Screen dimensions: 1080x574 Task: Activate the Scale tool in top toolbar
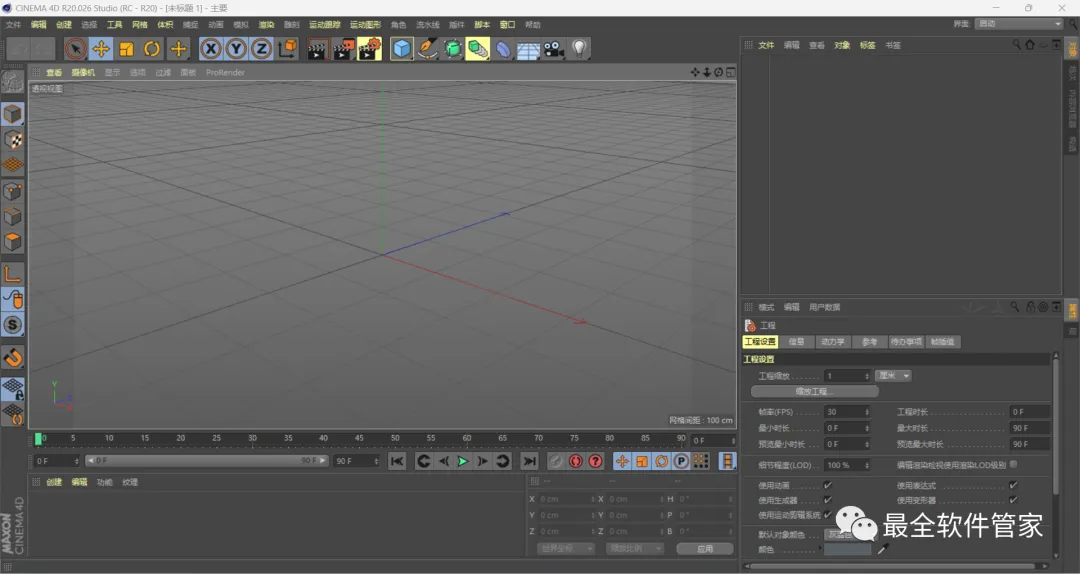click(127, 49)
